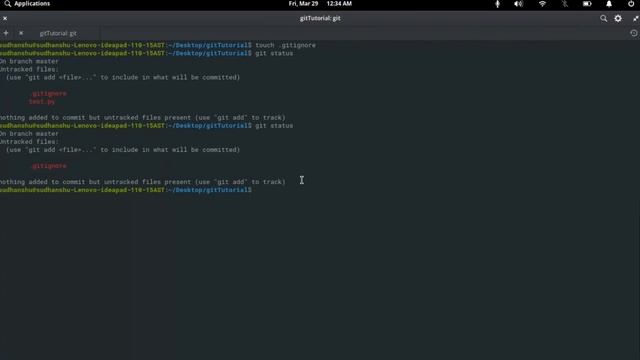Click the second 'use git add <file>' hint
Screen dimensions: 640x360
click(123, 150)
